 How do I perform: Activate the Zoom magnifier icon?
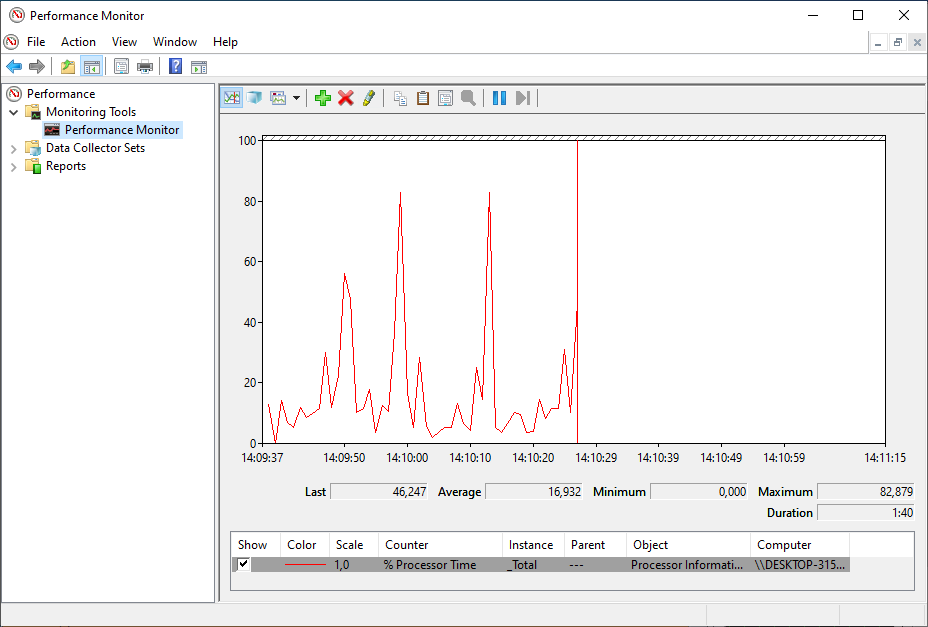point(467,97)
